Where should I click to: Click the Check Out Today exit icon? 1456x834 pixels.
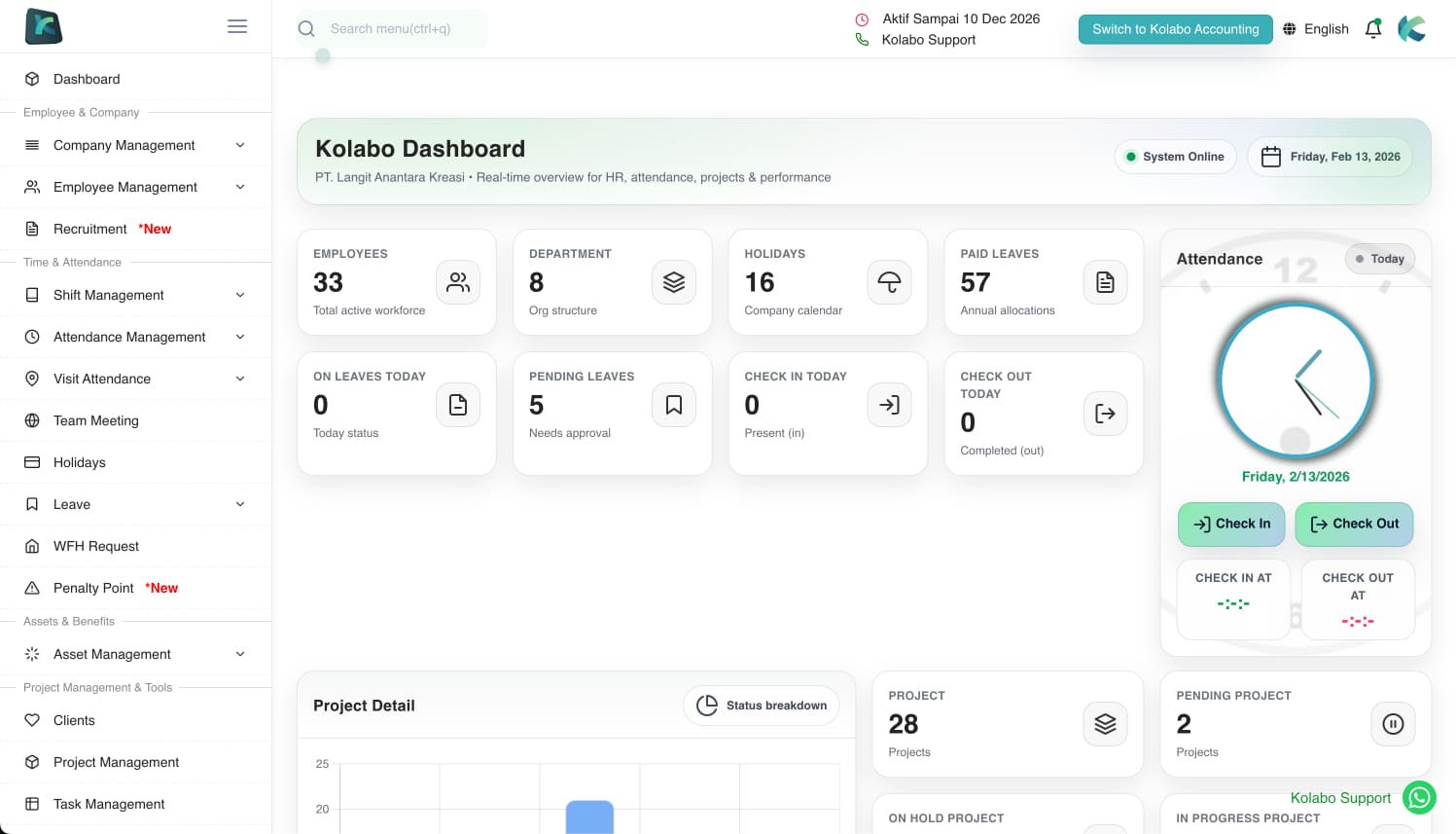click(x=1105, y=414)
